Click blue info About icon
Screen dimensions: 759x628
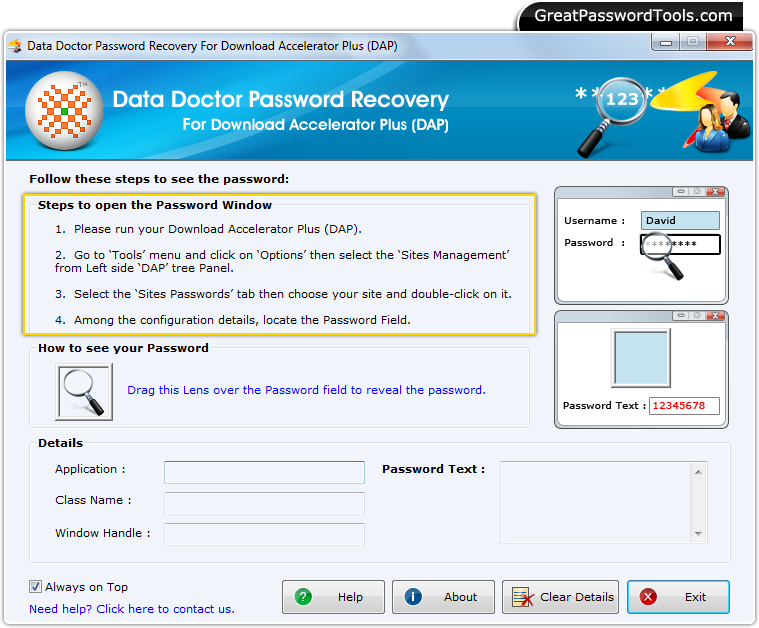pos(413,597)
